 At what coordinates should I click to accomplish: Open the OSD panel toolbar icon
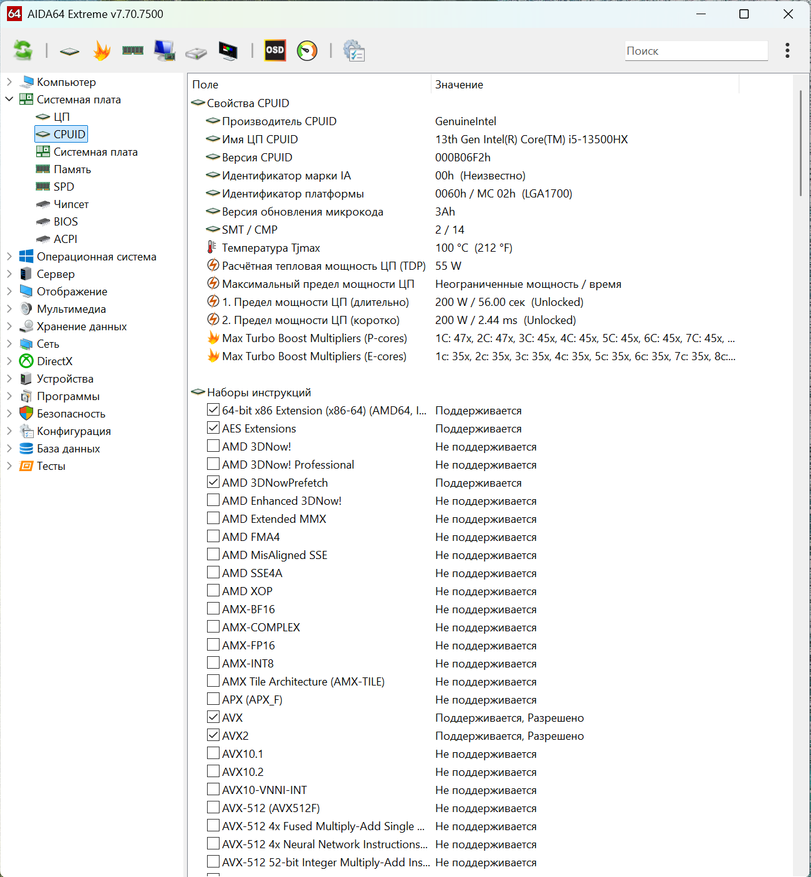point(274,51)
